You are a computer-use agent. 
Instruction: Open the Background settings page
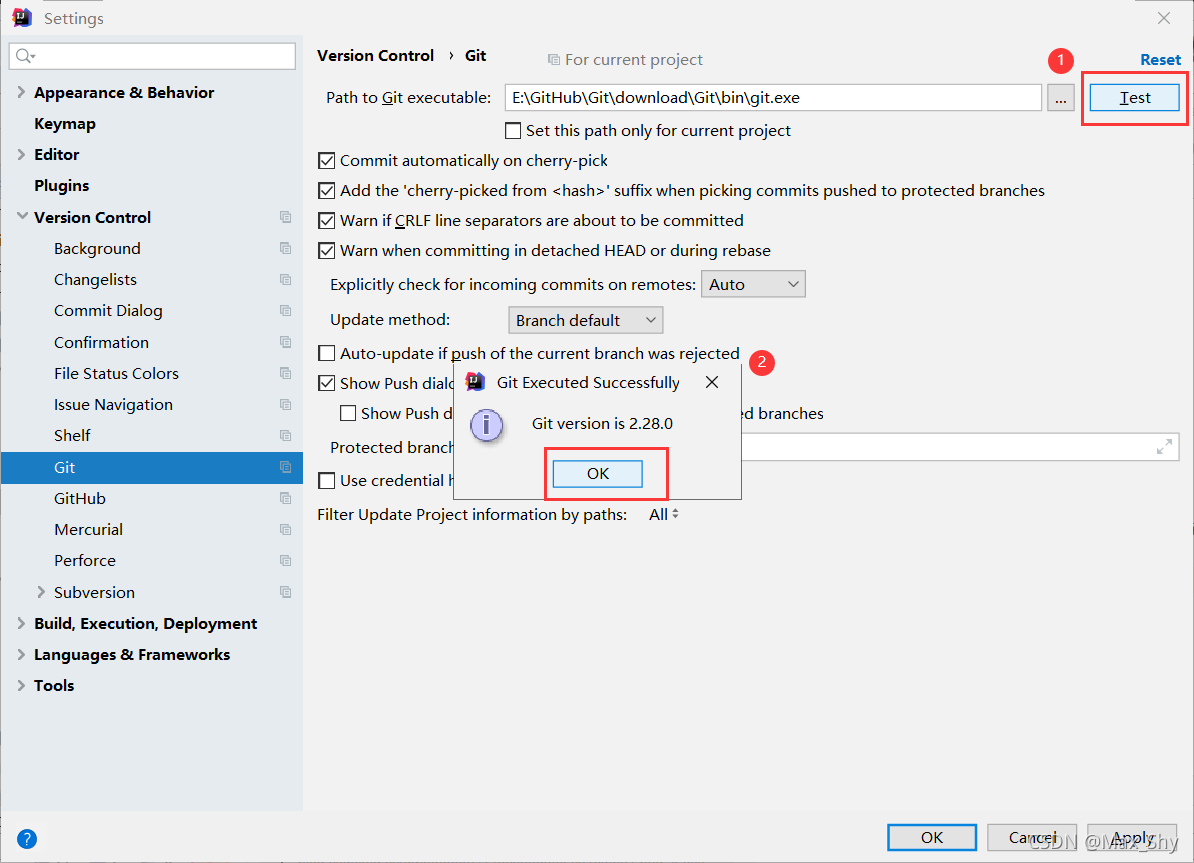click(x=97, y=249)
